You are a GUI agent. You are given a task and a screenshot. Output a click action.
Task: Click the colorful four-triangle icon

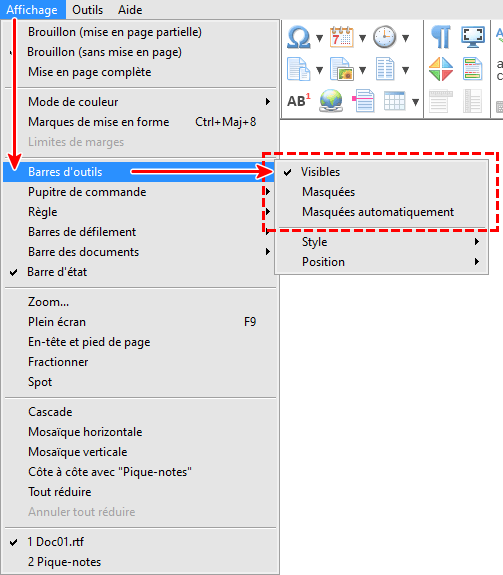click(x=441, y=69)
